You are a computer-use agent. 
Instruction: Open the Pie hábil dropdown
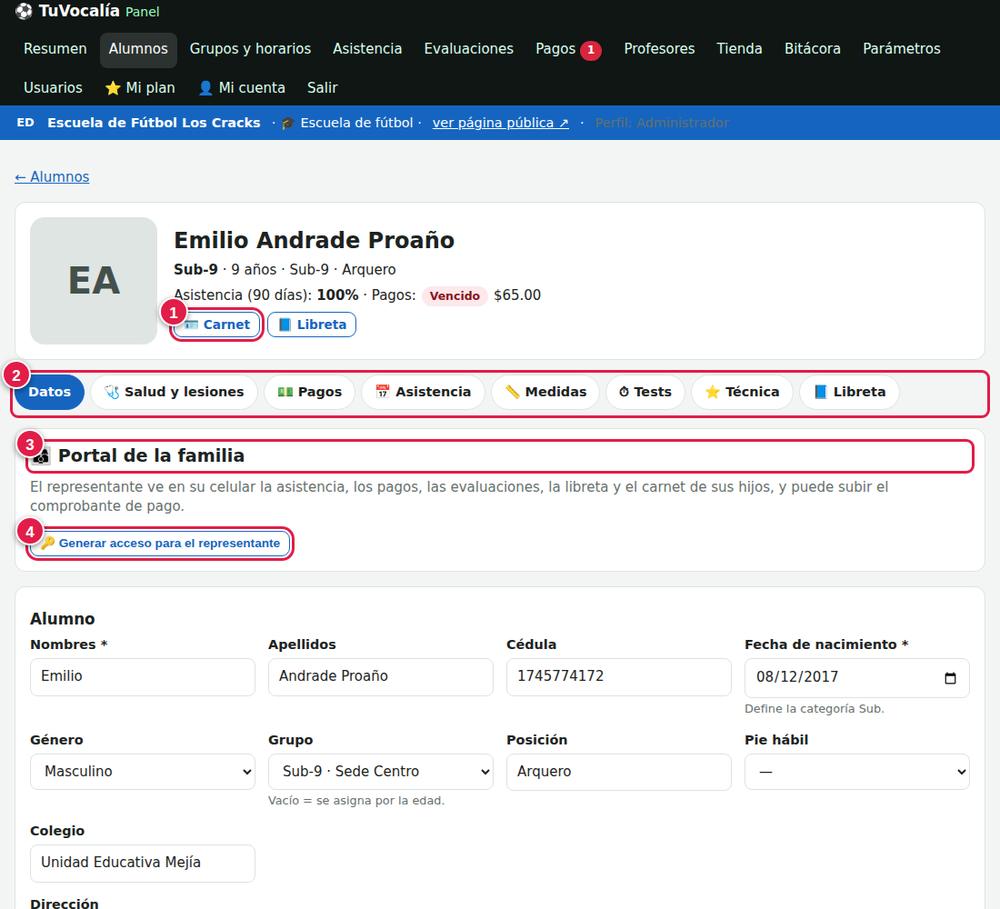[x=857, y=772]
